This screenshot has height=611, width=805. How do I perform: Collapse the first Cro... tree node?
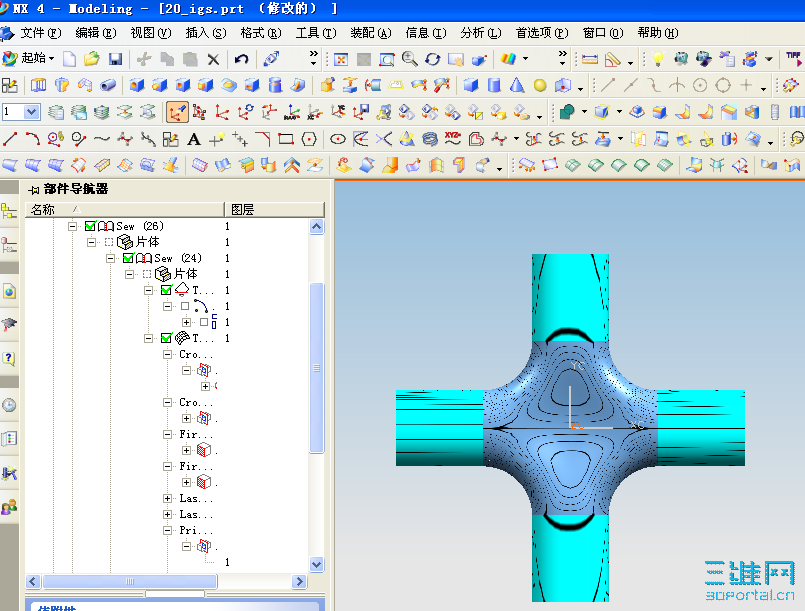pos(167,354)
